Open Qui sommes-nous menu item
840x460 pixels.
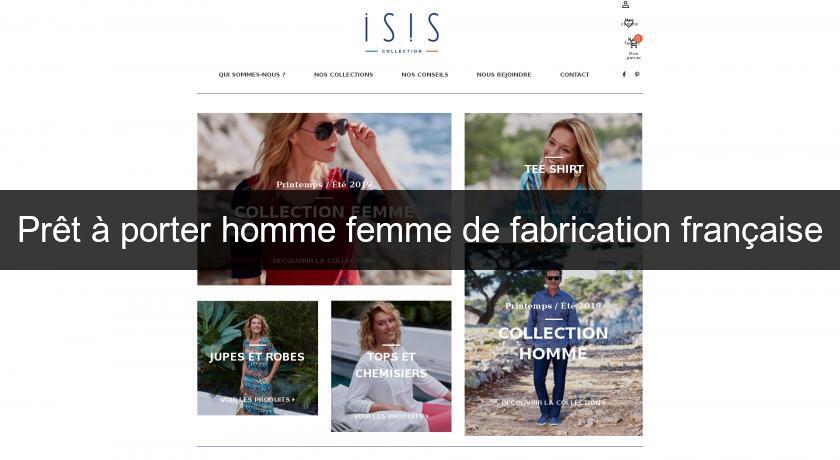[x=252, y=74]
